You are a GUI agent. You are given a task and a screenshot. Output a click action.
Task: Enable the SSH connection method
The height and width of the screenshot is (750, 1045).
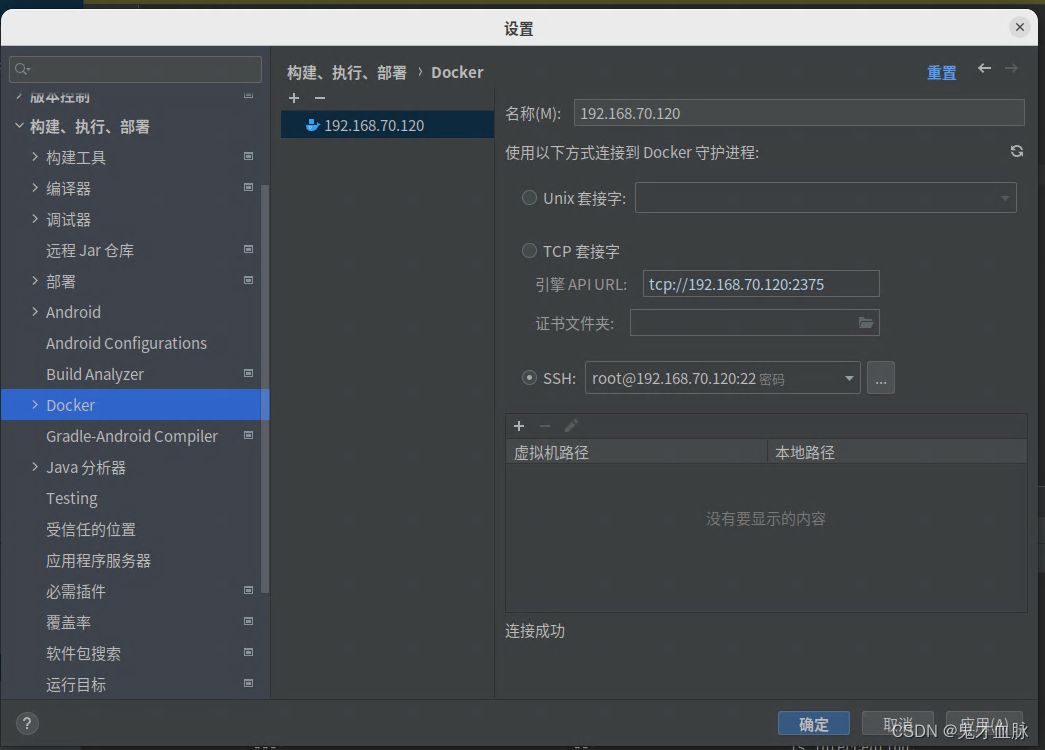coord(529,377)
